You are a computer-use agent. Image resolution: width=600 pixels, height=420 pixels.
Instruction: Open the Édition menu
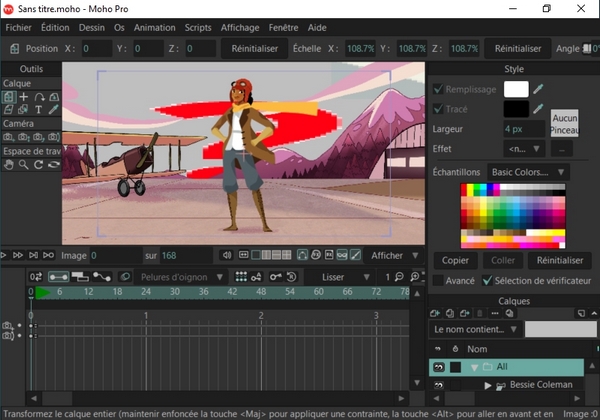click(55, 28)
